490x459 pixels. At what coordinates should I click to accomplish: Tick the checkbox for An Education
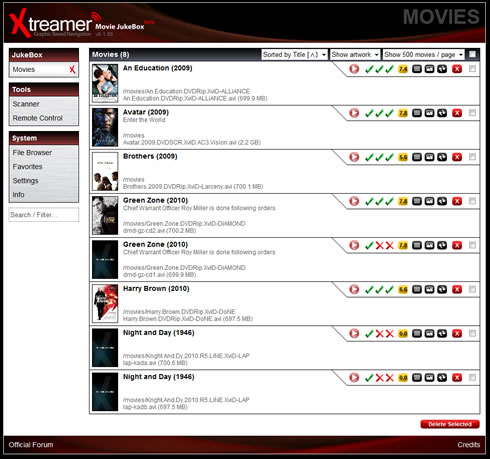[472, 69]
